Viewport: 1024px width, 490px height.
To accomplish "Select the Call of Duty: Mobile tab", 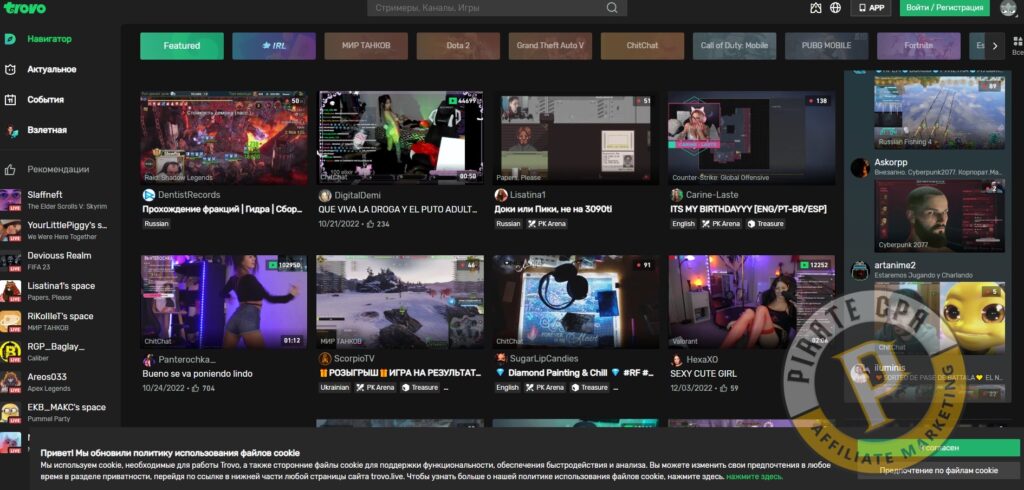I will pyautogui.click(x=734, y=46).
